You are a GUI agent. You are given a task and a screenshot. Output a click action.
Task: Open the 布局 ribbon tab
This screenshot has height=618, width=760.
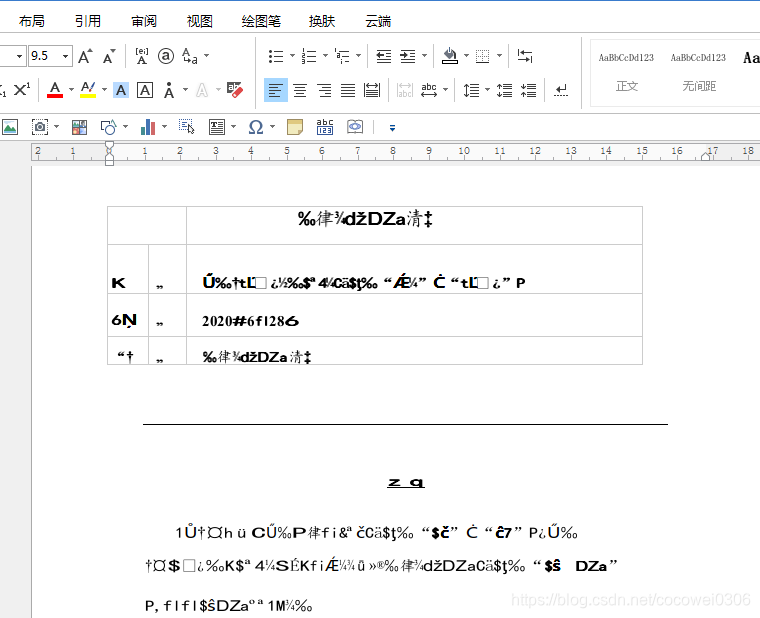point(32,21)
